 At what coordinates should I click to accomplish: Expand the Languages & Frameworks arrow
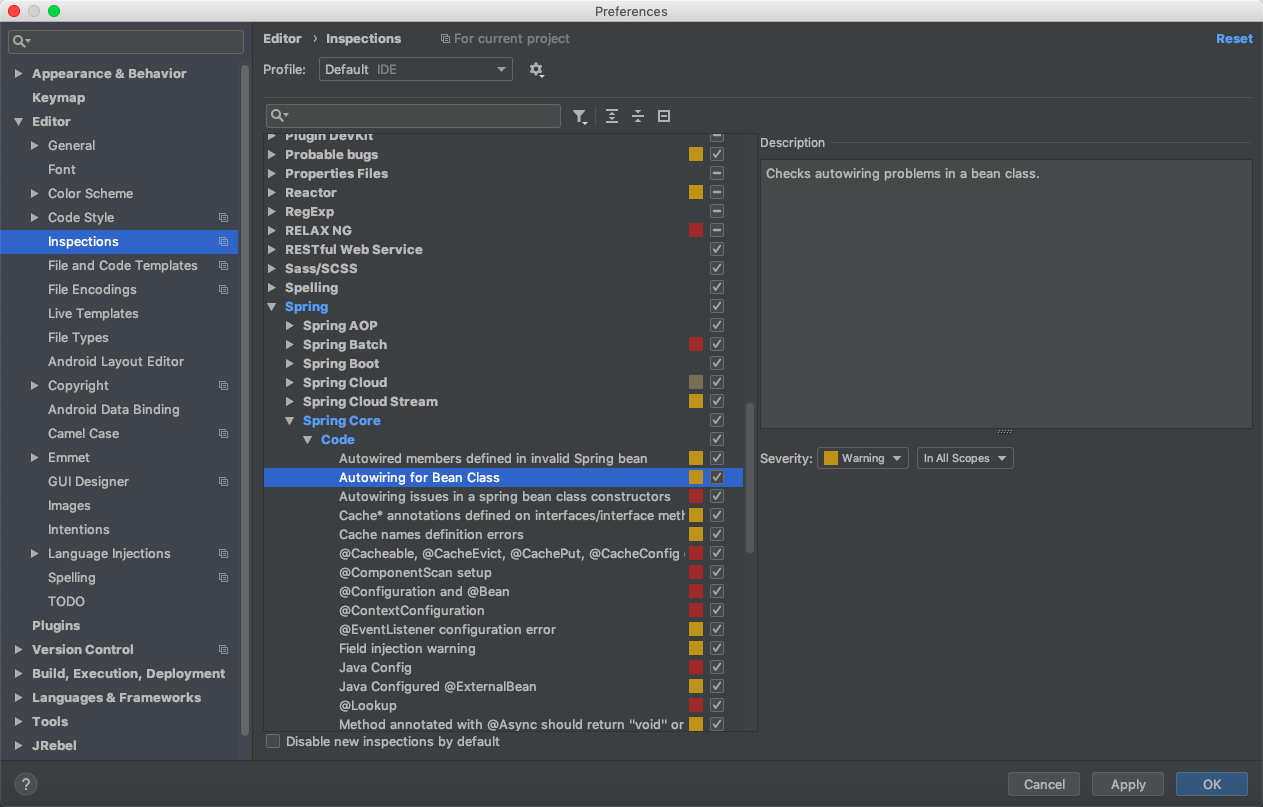coord(19,698)
